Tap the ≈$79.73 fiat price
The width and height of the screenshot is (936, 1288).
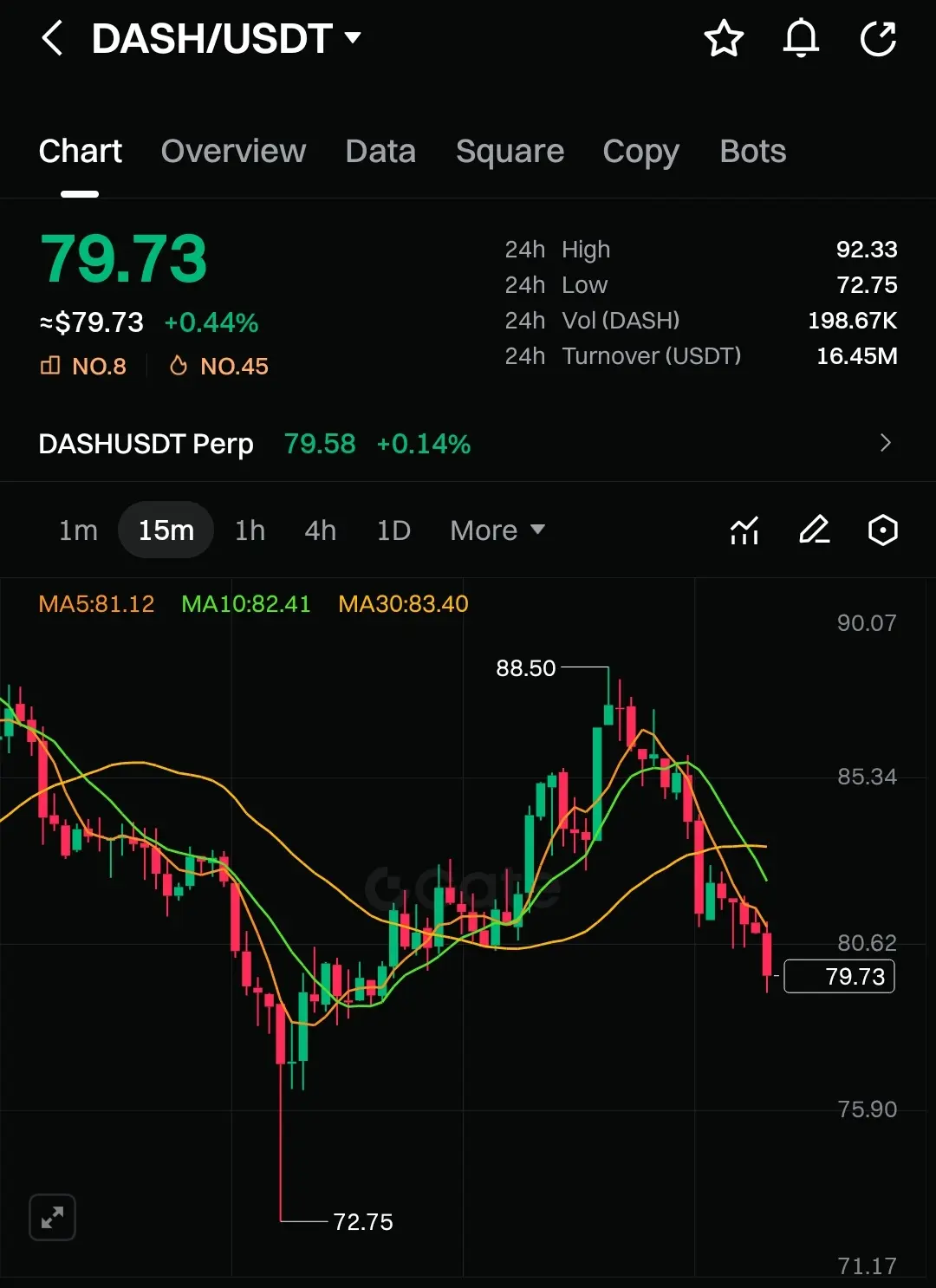pyautogui.click(x=92, y=322)
